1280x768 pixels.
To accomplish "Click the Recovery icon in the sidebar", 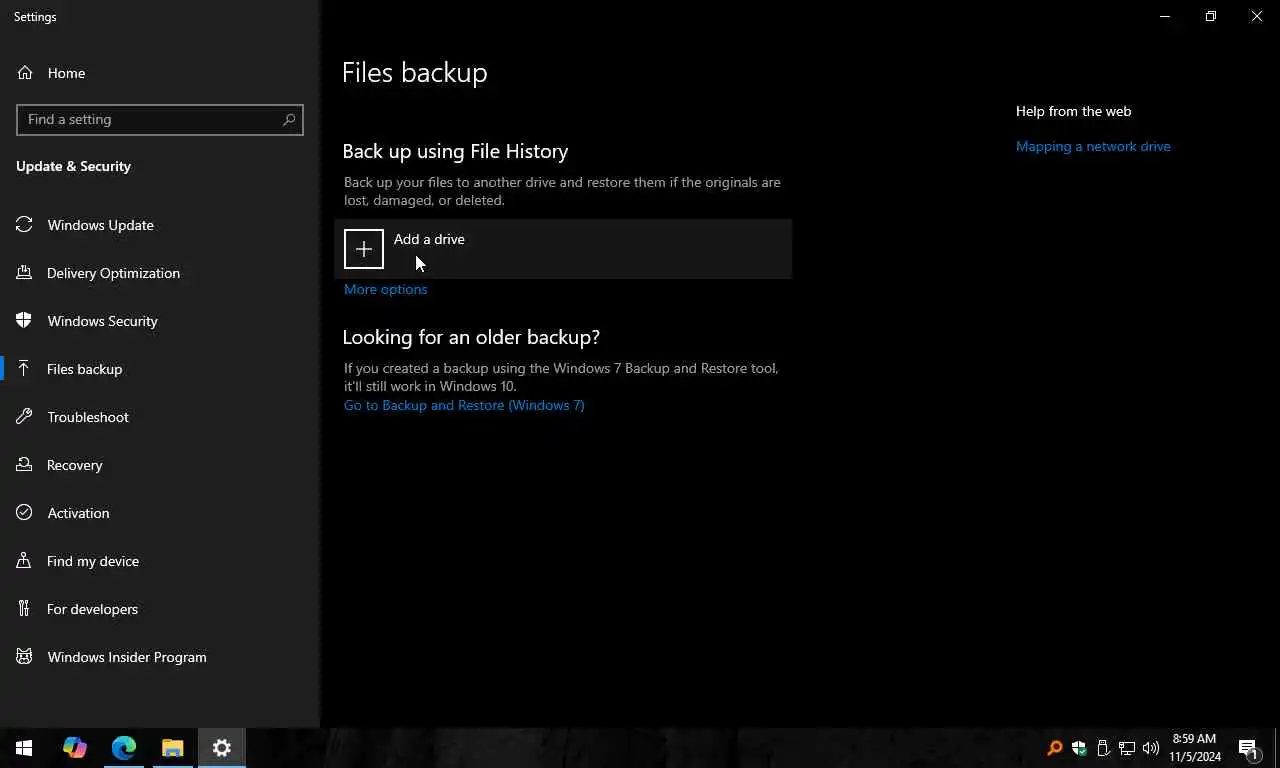I will tap(25, 465).
